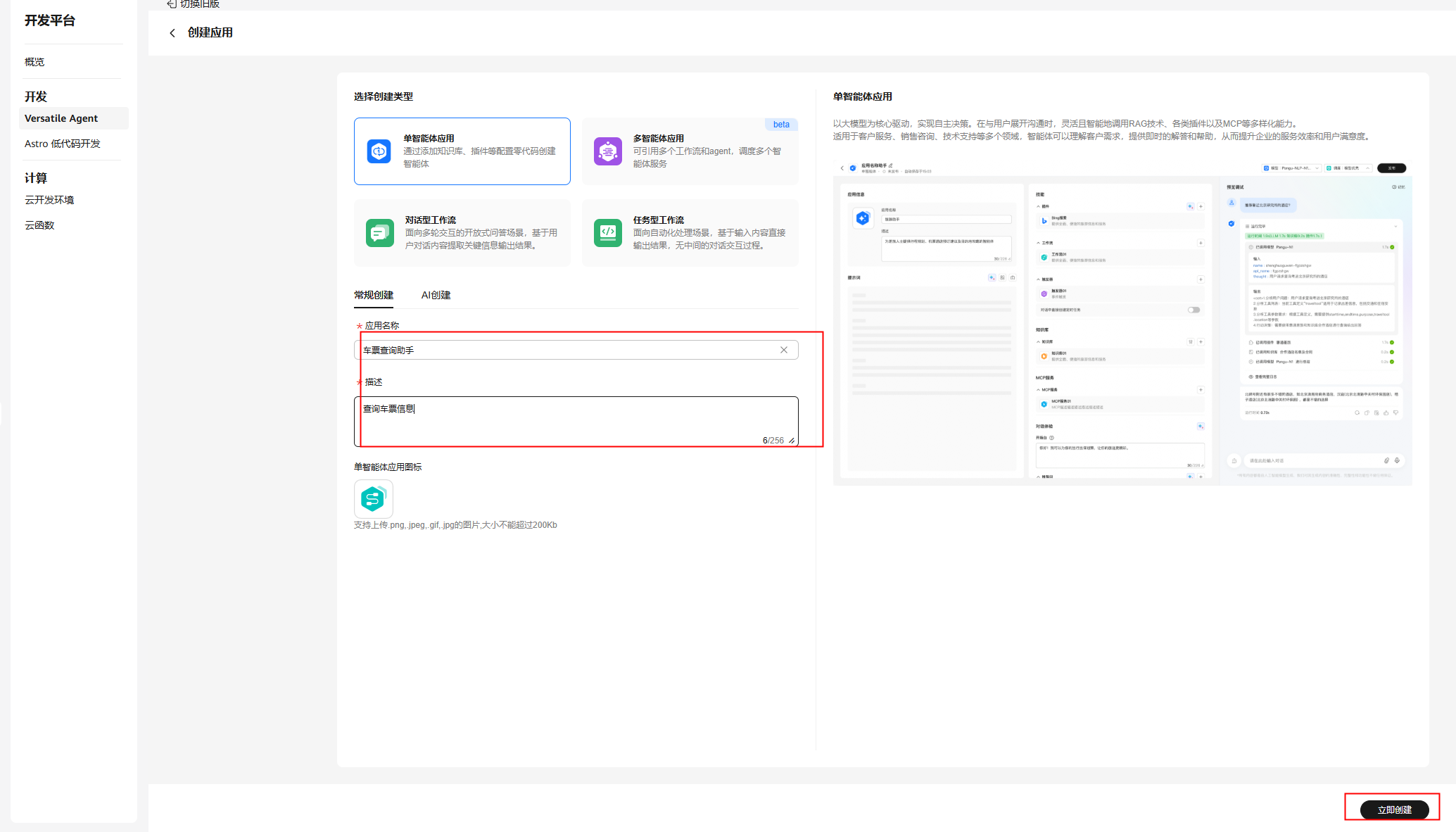Click the 单智能体应用 blue card icon
Viewport: 1456px width, 832px height.
[379, 151]
